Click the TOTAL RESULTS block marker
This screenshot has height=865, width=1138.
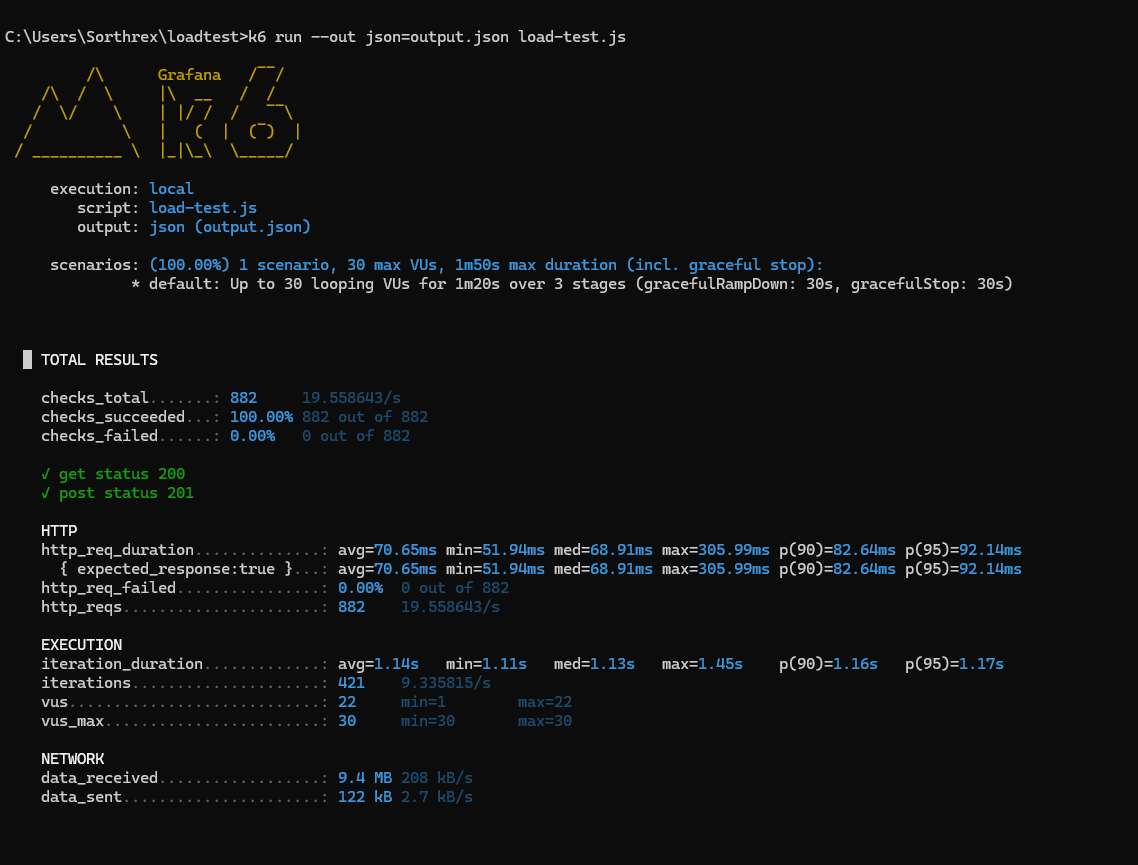pyautogui.click(x=28, y=359)
